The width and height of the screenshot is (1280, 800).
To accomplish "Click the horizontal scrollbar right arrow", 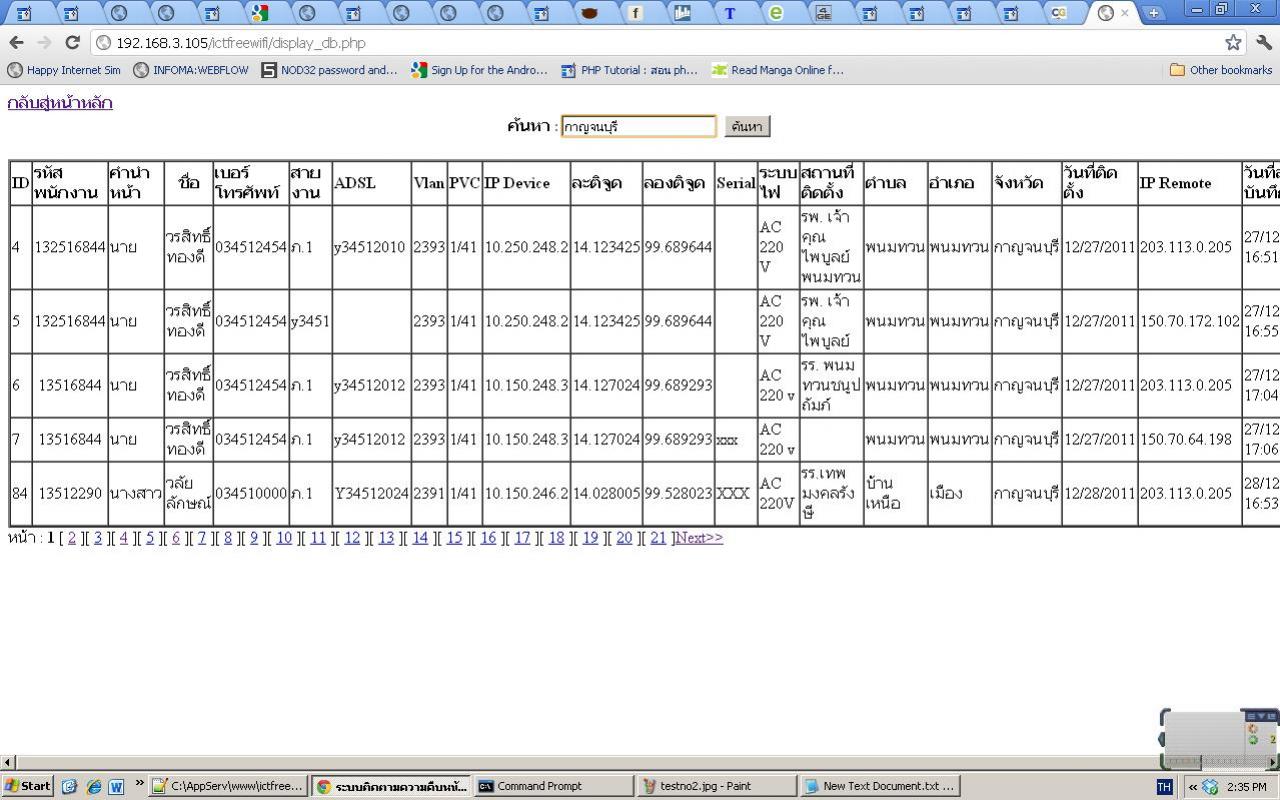I will [x=1272, y=763].
